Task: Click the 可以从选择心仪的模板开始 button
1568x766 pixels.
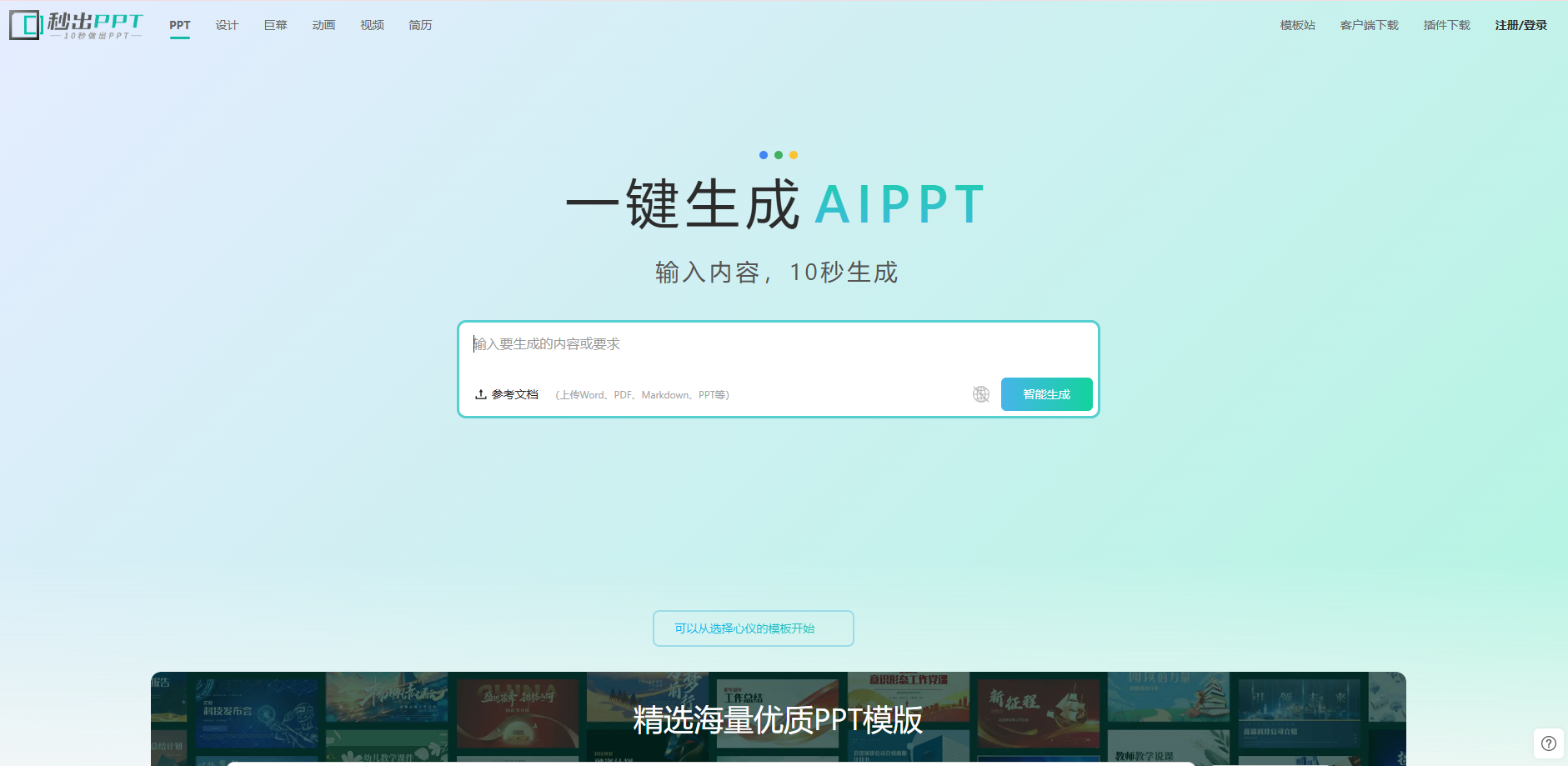Action: tap(753, 628)
